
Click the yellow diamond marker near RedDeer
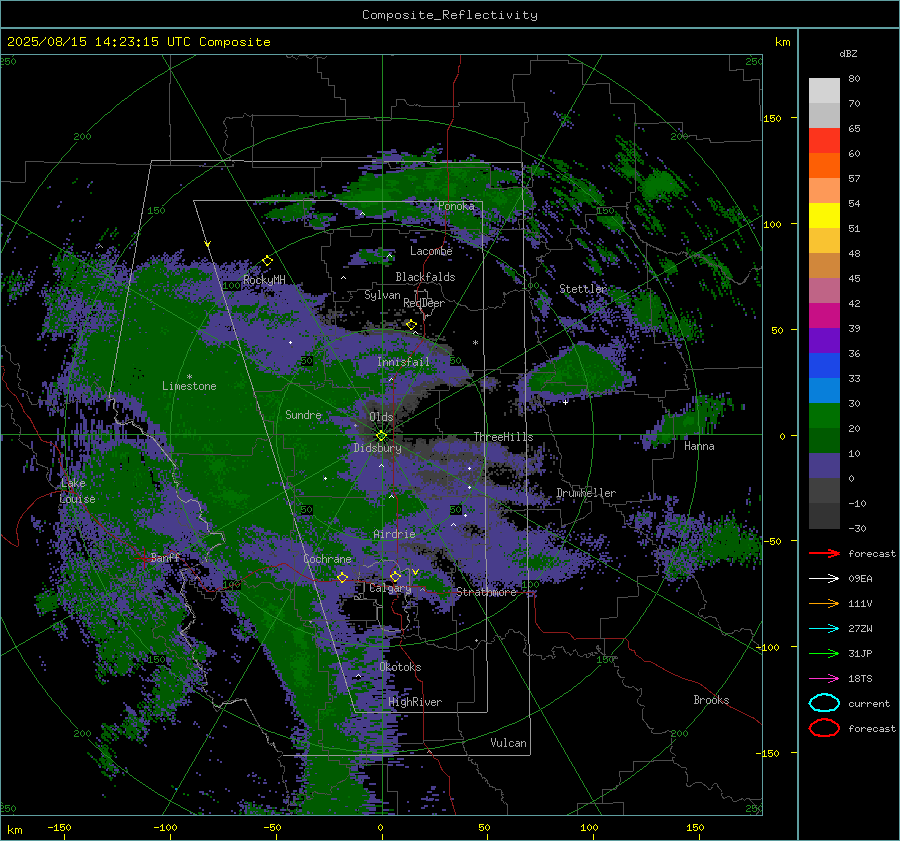point(411,325)
